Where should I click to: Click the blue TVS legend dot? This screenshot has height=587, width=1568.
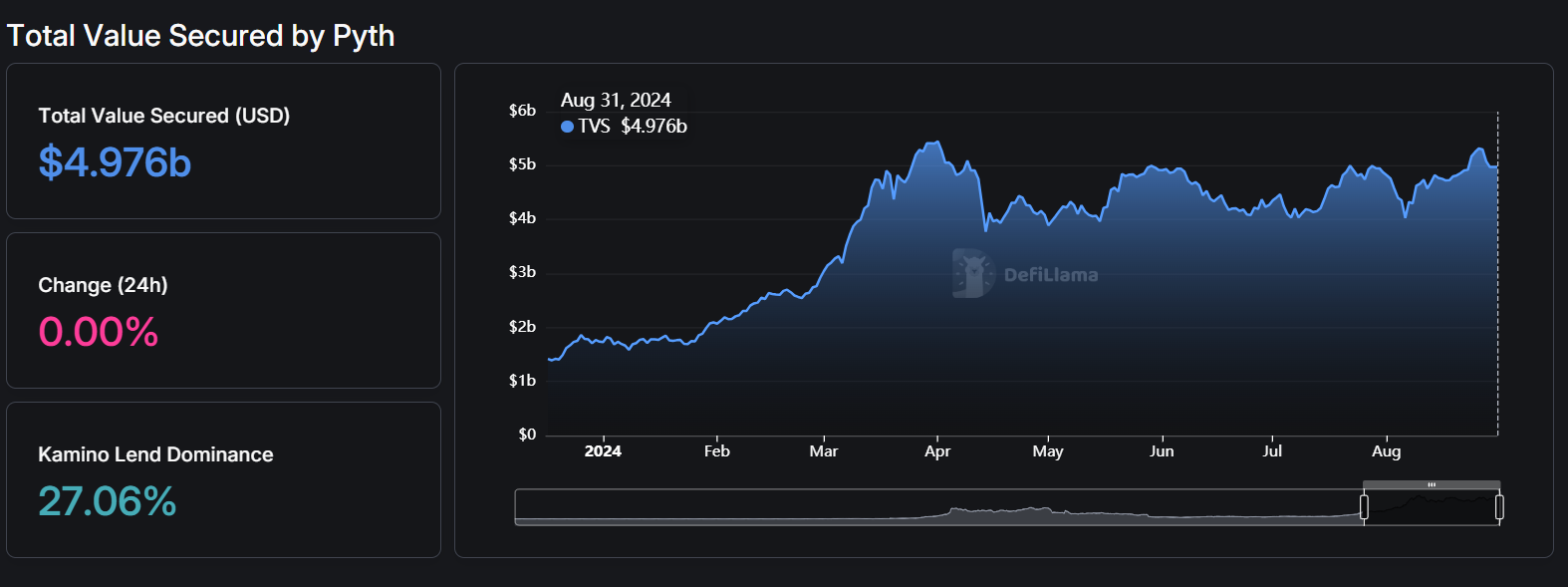pyautogui.click(x=567, y=127)
